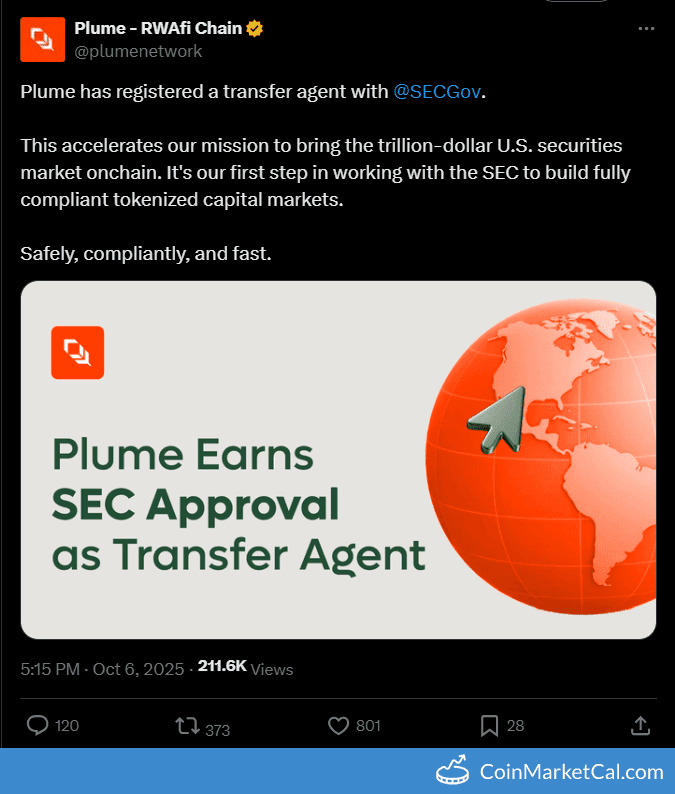Screen dimensions: 675x794
Task: Click the gold verified badge
Action: pos(256,28)
